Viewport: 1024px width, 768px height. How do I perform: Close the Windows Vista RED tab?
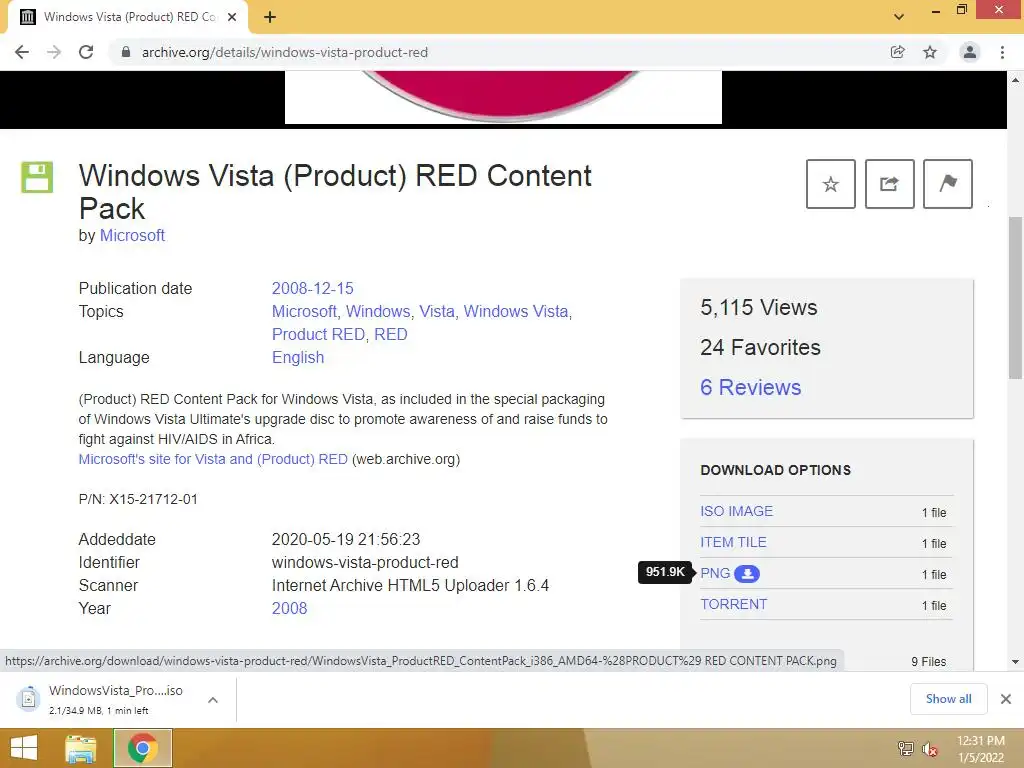[x=232, y=17]
